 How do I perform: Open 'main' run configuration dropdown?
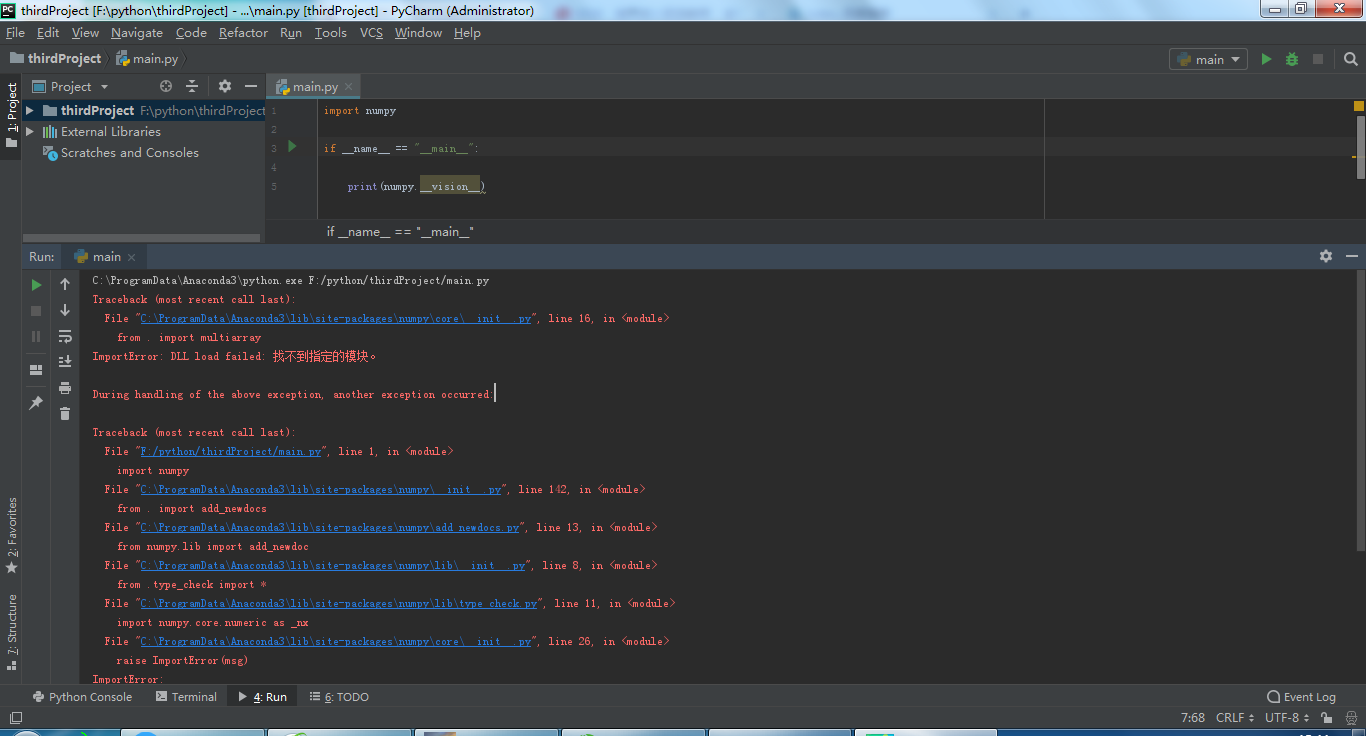point(1208,59)
